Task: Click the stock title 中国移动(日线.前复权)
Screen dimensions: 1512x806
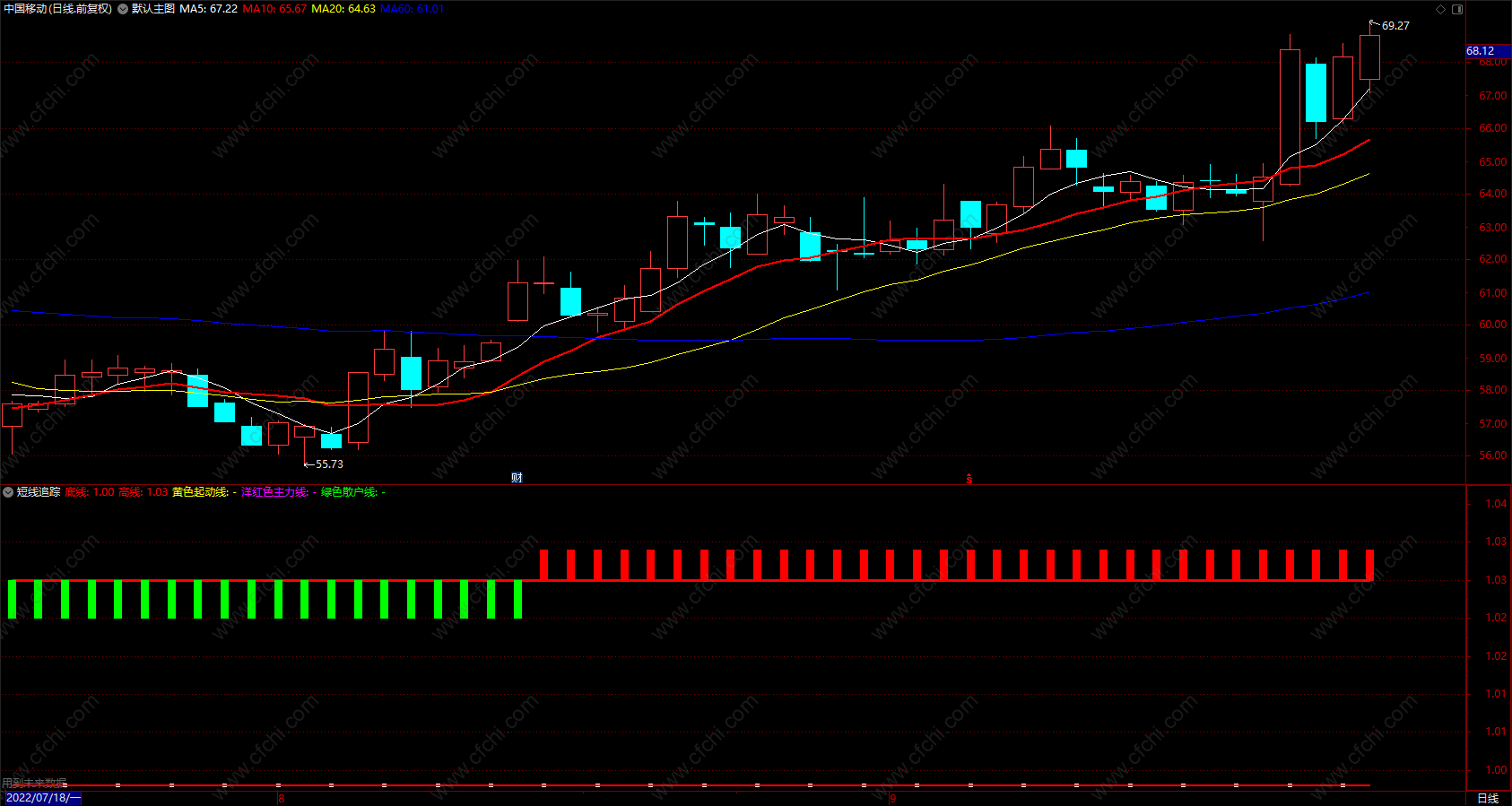Action: tap(58, 9)
